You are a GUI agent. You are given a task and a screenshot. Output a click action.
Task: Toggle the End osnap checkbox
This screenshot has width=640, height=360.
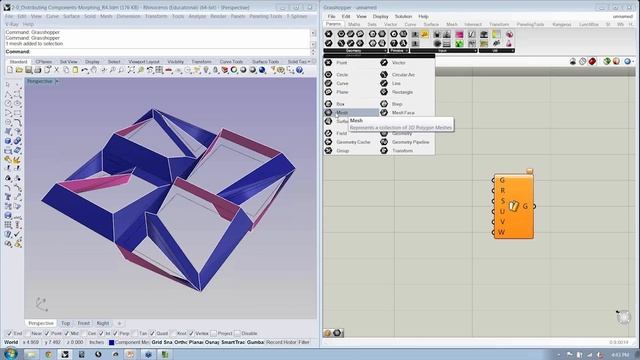pos(9,333)
